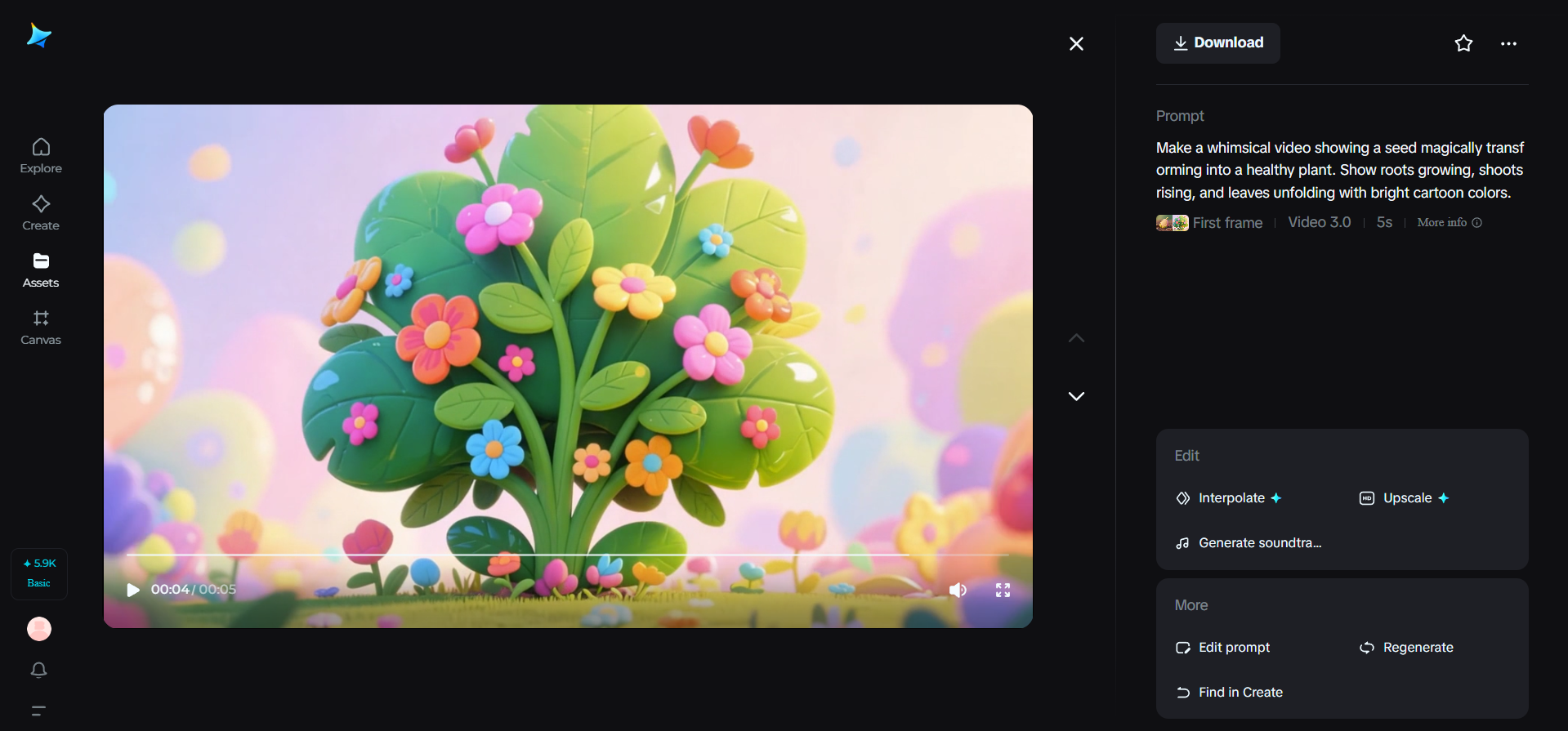Go to the previous video with up chevron
Image resolution: width=1568 pixels, height=731 pixels.
[x=1076, y=338]
